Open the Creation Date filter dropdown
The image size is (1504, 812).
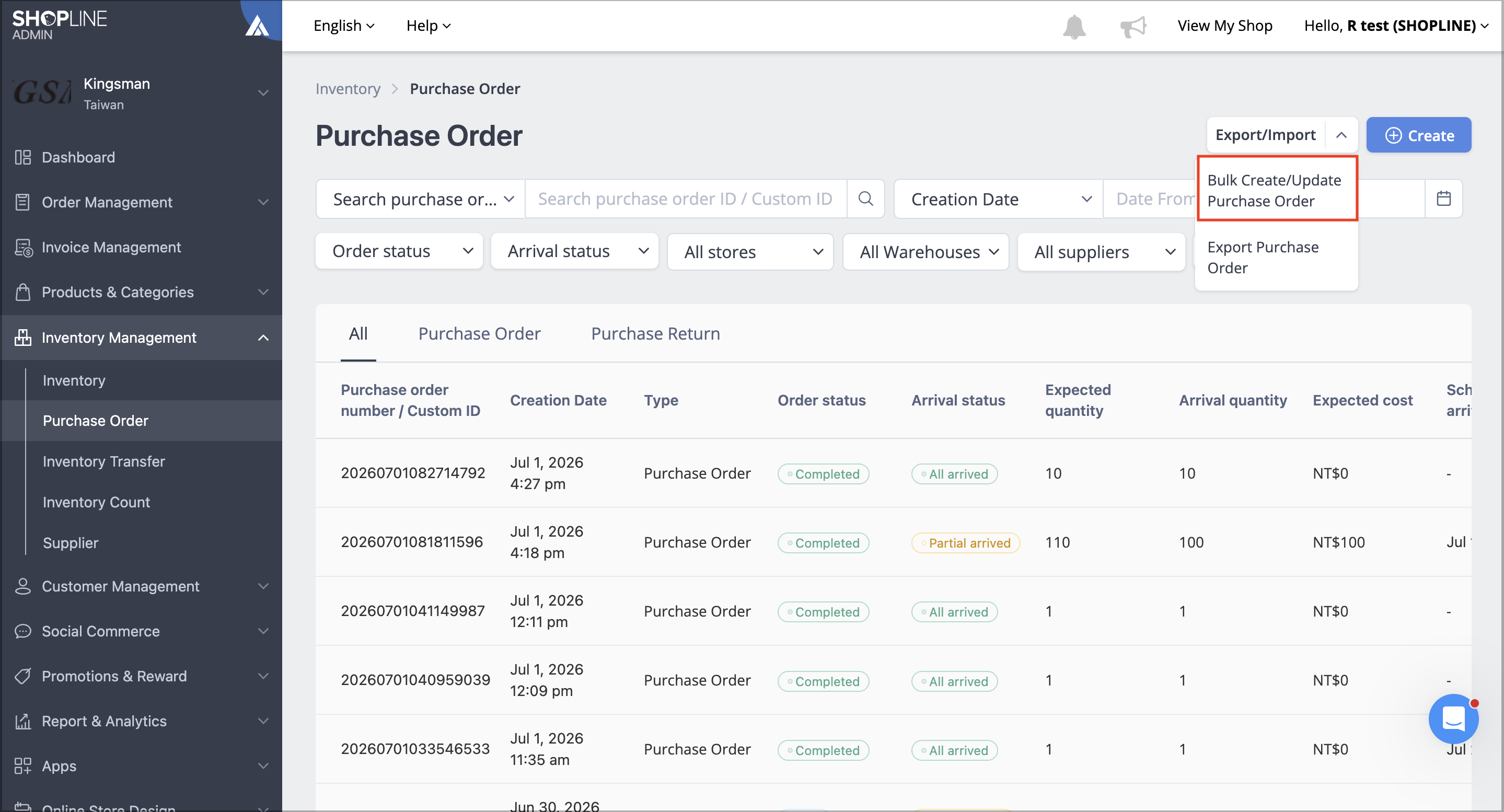click(998, 199)
